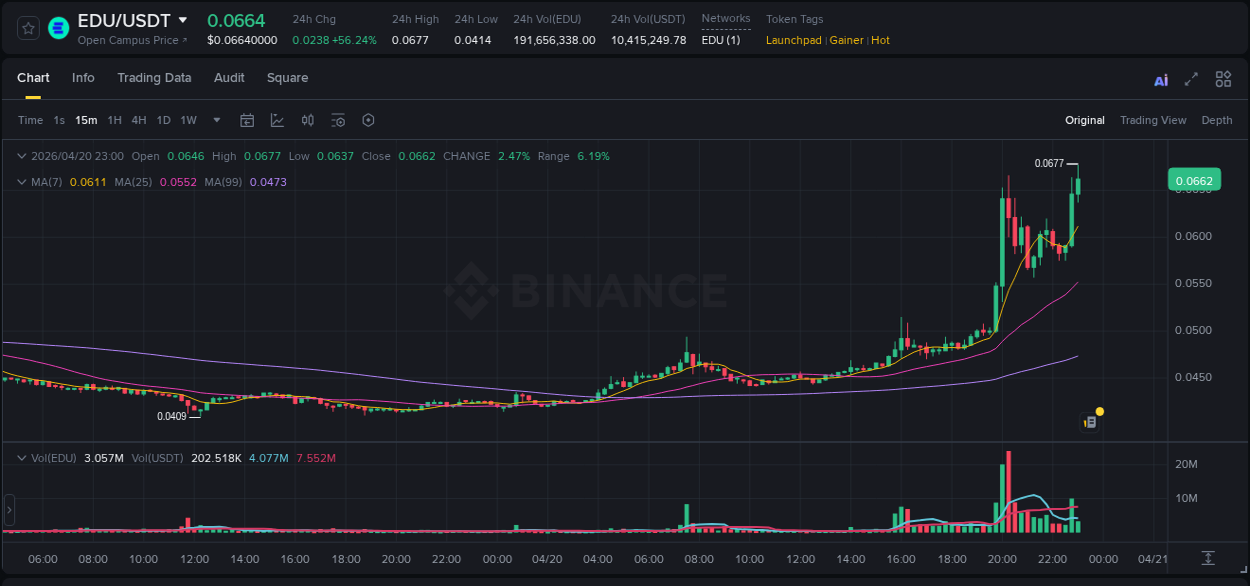Open the Launchpad token tag link
The image size is (1250, 586).
[x=791, y=40]
